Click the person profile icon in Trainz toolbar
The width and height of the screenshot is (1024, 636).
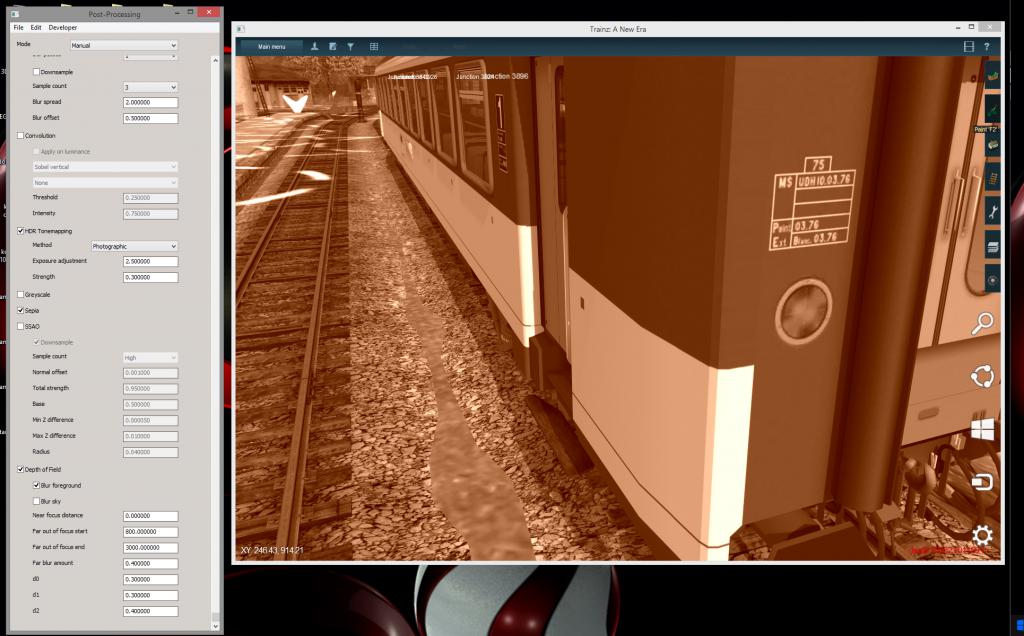tap(315, 46)
